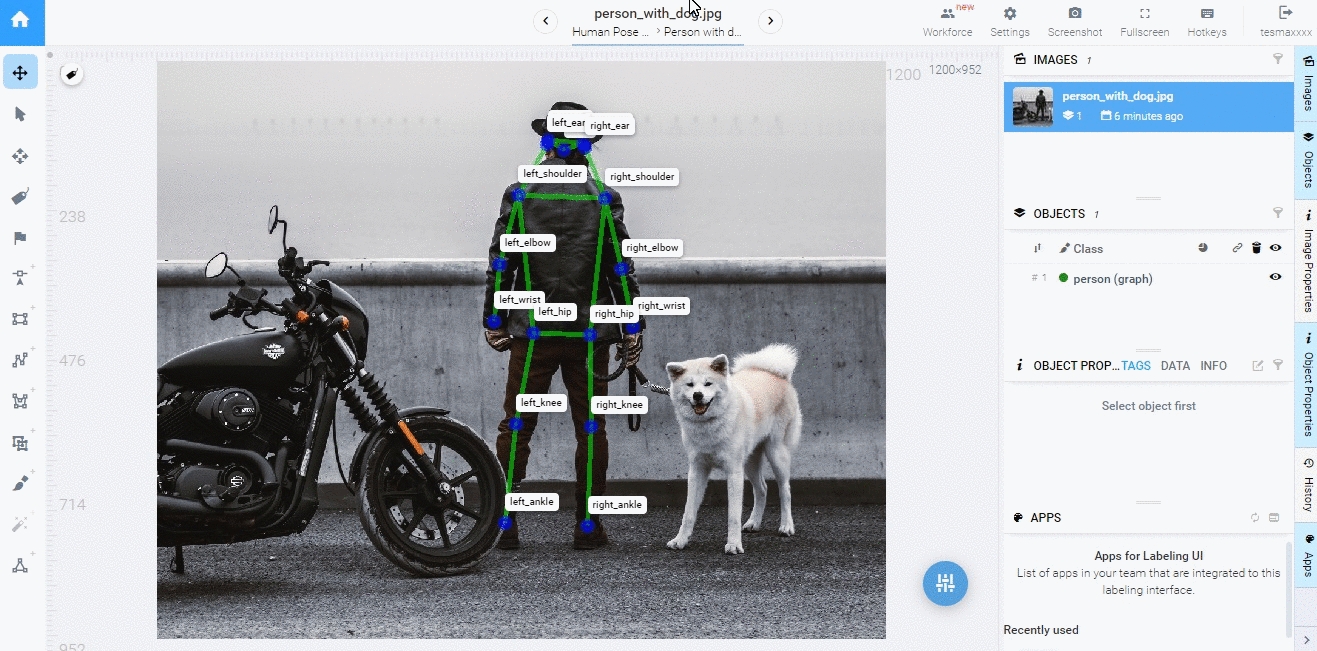
Task: Open the Apps vertical side tab
Action: pos(1307,555)
